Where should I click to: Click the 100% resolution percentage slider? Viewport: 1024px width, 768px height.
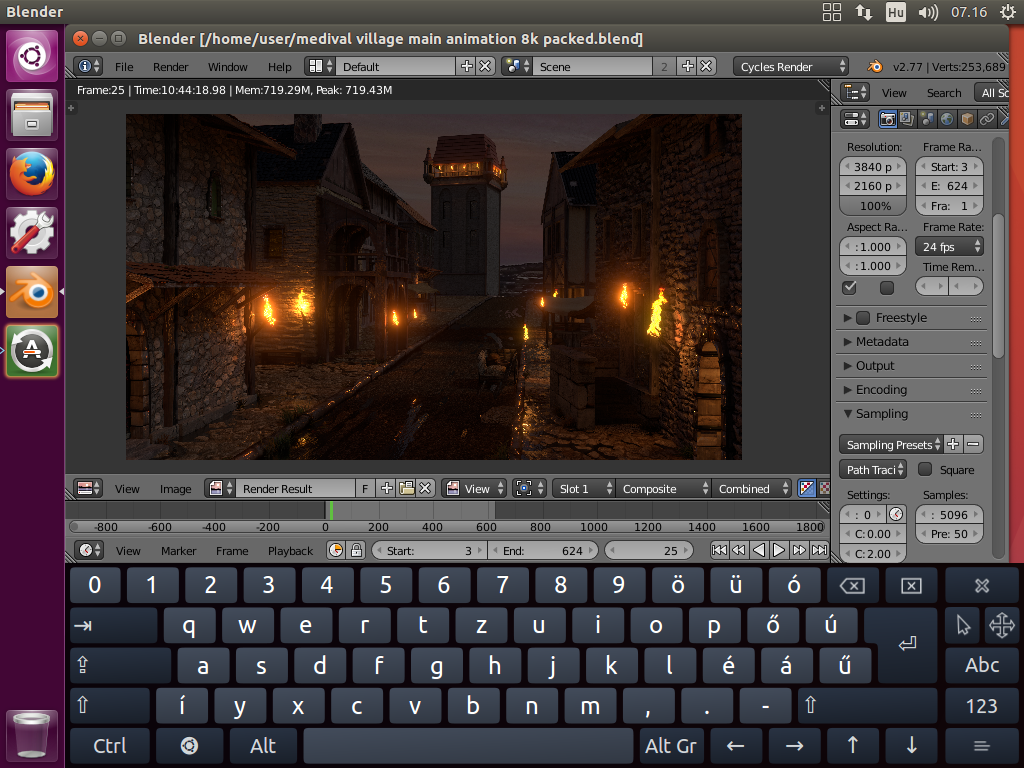coord(874,206)
